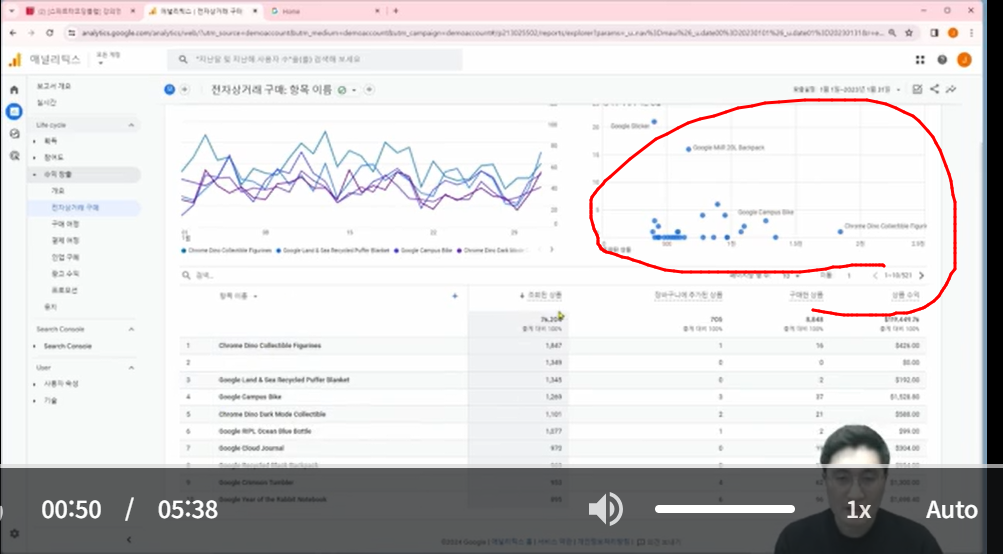Click the Google Sticker scatter point
The image size is (1003, 556).
click(654, 122)
